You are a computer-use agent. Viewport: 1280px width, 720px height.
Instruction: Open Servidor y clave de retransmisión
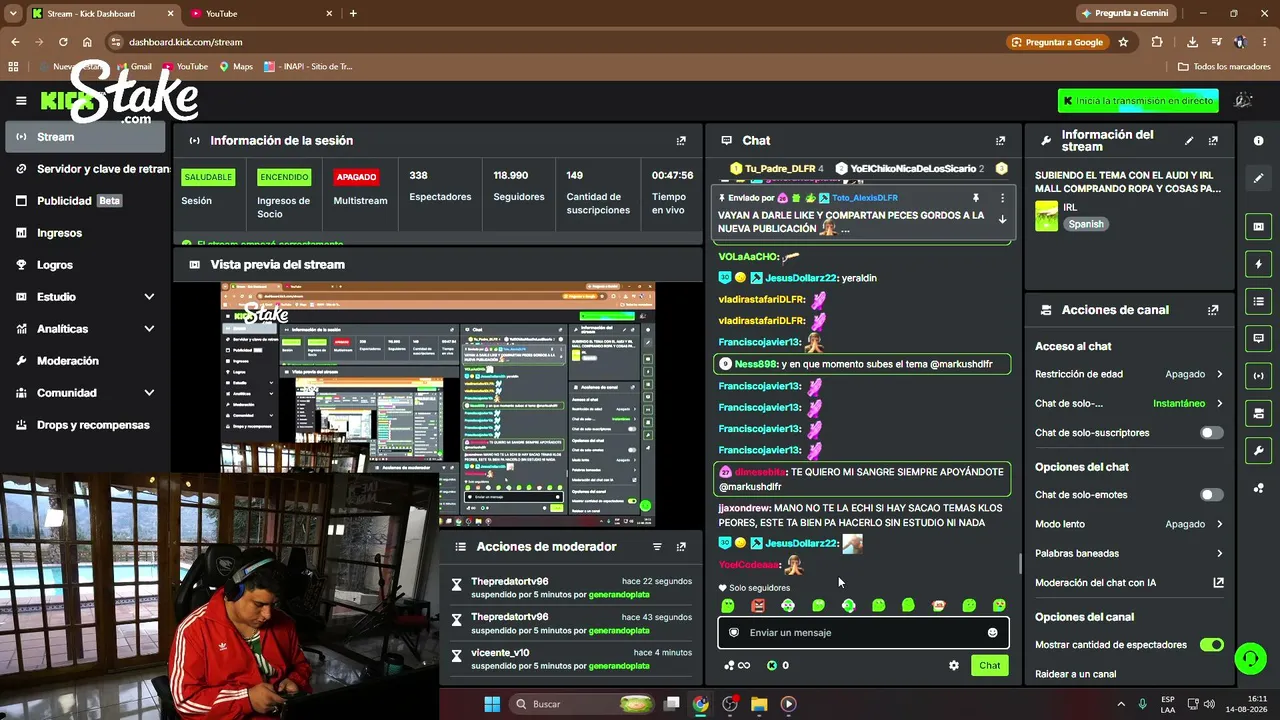pos(84,169)
